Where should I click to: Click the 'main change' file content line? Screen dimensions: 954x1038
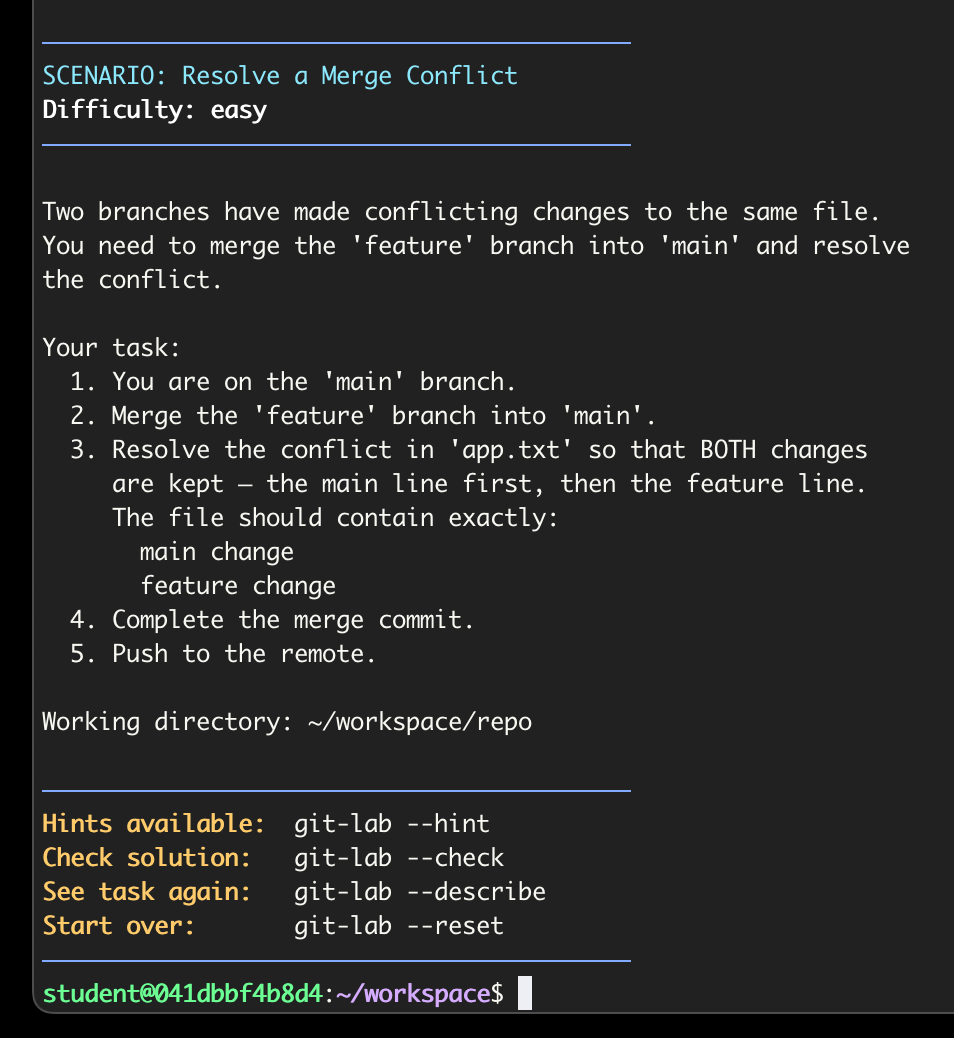[x=216, y=552]
